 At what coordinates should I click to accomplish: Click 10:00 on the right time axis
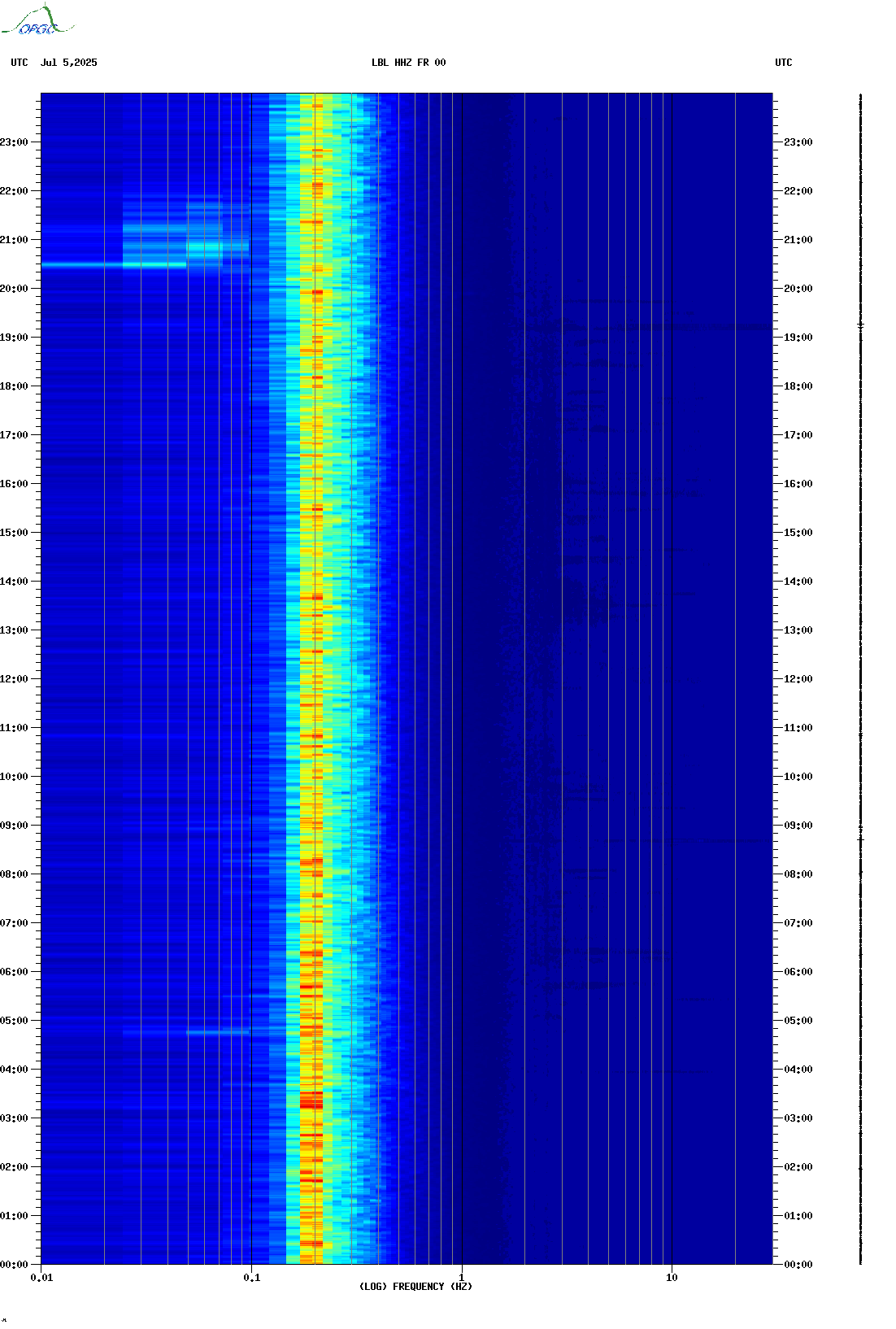(x=798, y=777)
